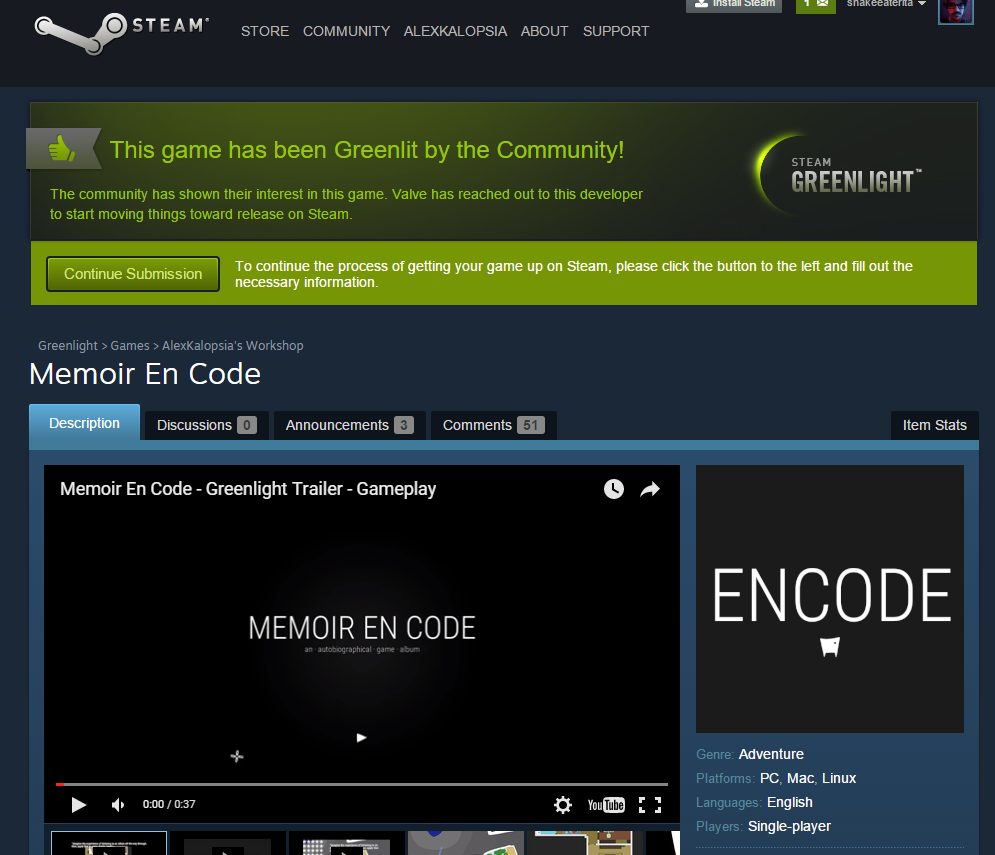The image size is (995, 855).
Task: Switch to the Discussions tab
Action: pos(206,425)
